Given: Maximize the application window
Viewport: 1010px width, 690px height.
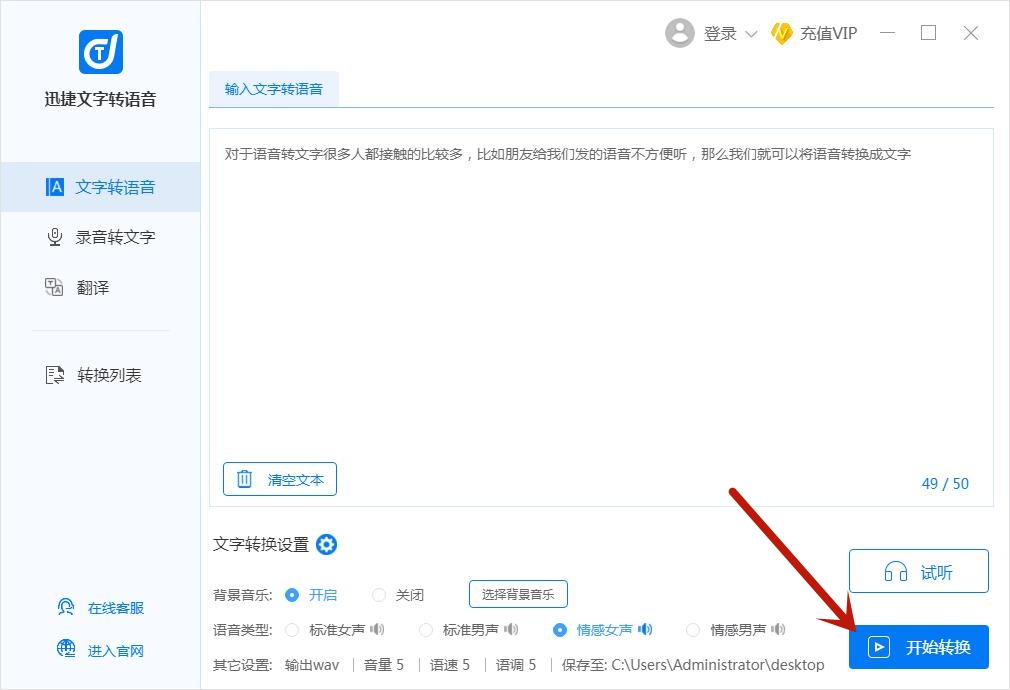Looking at the screenshot, I should [928, 33].
